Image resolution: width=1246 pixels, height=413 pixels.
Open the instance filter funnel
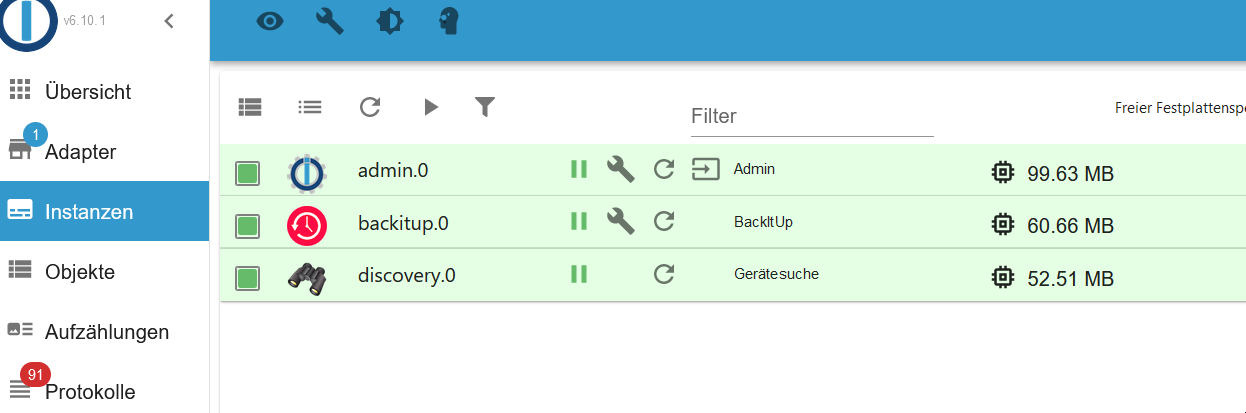point(485,106)
